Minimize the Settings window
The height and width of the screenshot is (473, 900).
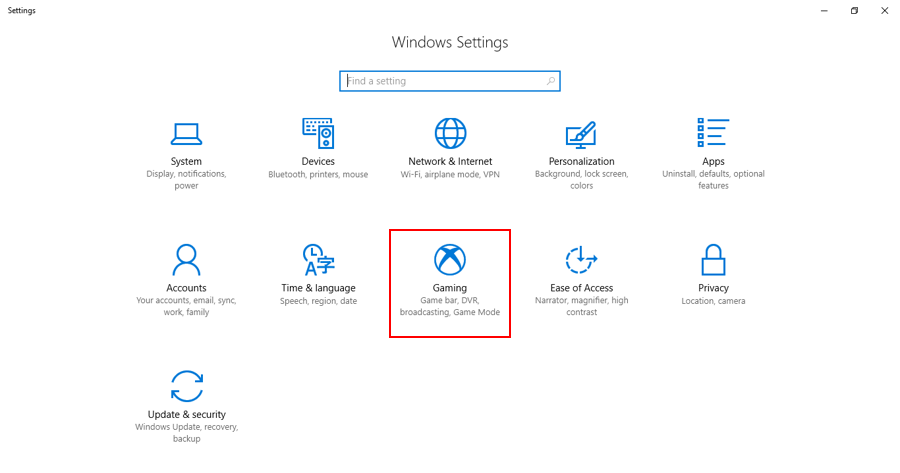pos(824,10)
